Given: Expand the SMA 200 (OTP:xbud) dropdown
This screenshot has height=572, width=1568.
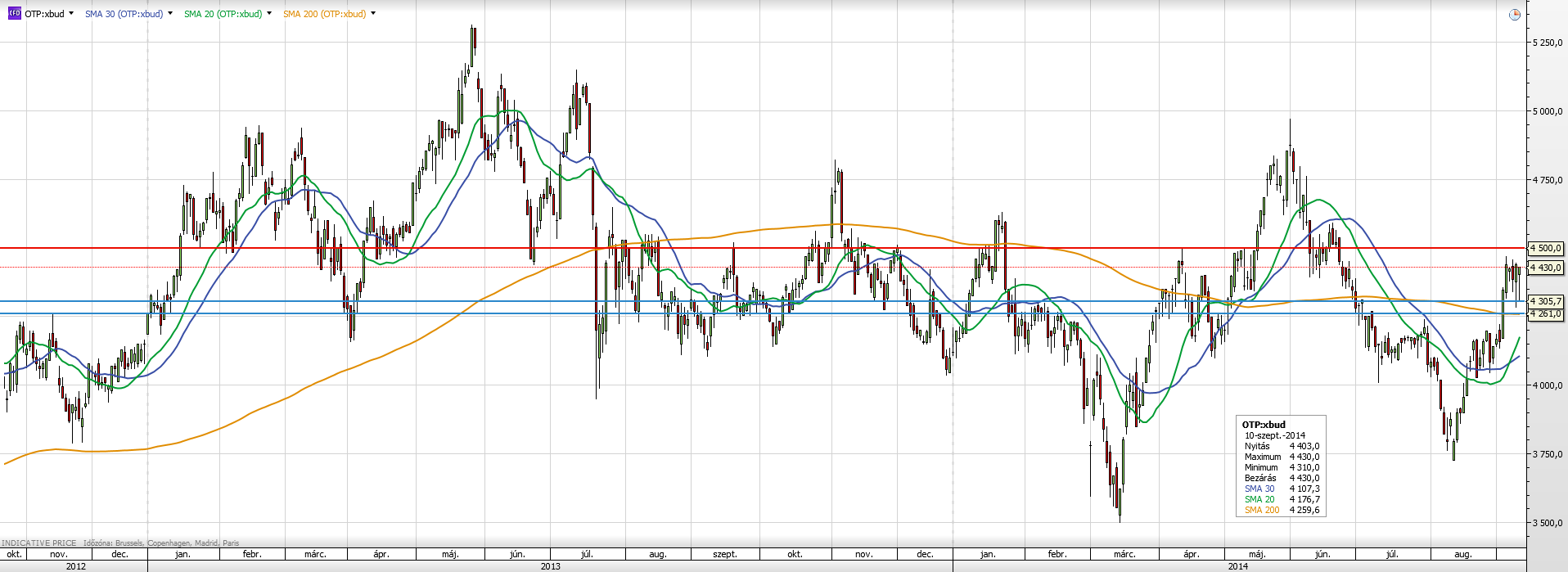Looking at the screenshot, I should pyautogui.click(x=373, y=14).
